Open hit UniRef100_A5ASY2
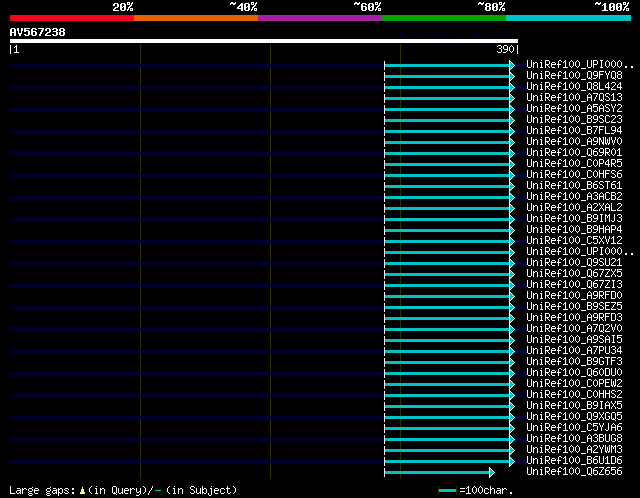The image size is (640, 498). click(x=574, y=109)
